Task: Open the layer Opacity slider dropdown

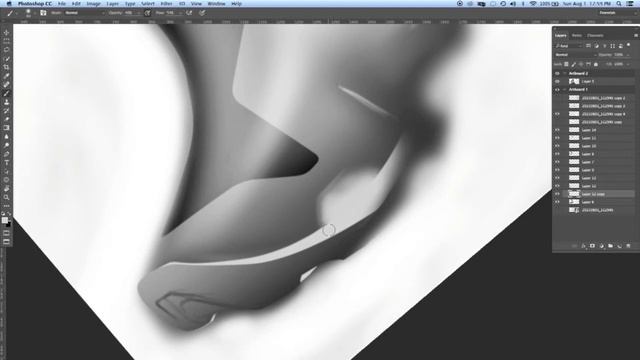Action: 628,55
